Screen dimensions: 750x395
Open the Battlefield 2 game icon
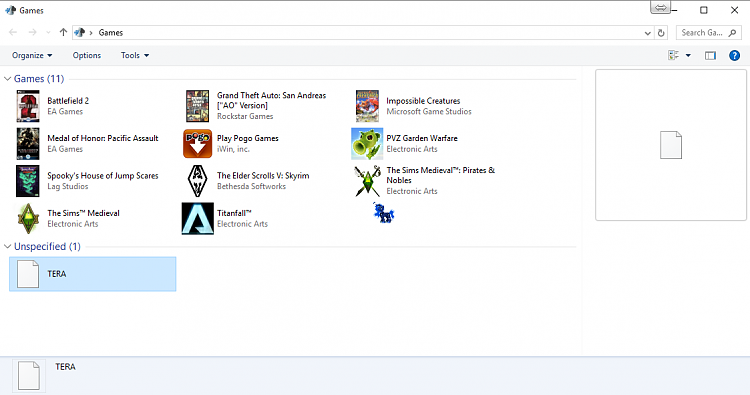coord(28,106)
